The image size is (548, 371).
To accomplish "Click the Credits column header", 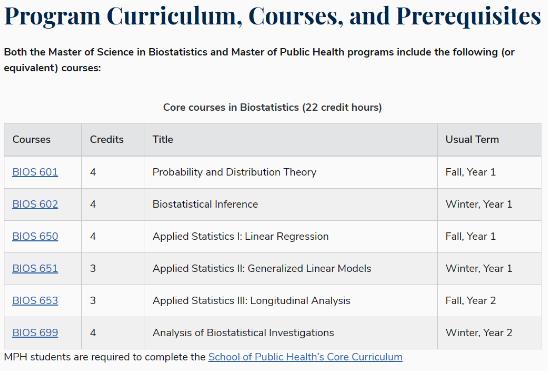I will coord(107,139).
